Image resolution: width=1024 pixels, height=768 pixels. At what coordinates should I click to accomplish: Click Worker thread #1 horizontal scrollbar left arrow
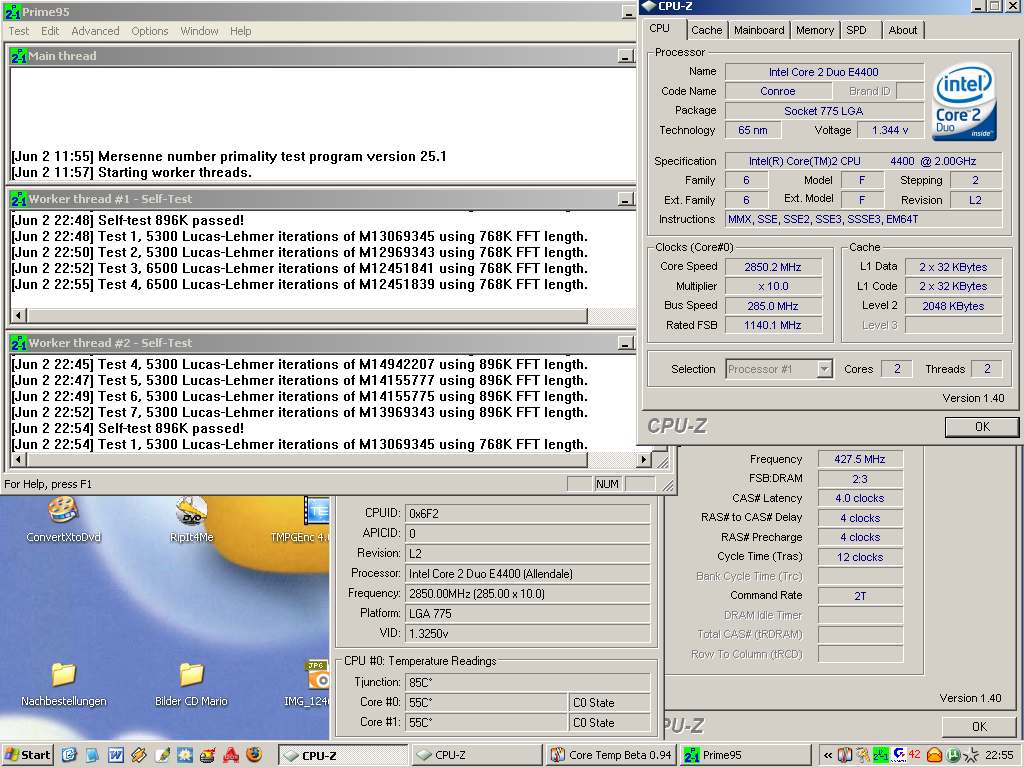pos(18,316)
